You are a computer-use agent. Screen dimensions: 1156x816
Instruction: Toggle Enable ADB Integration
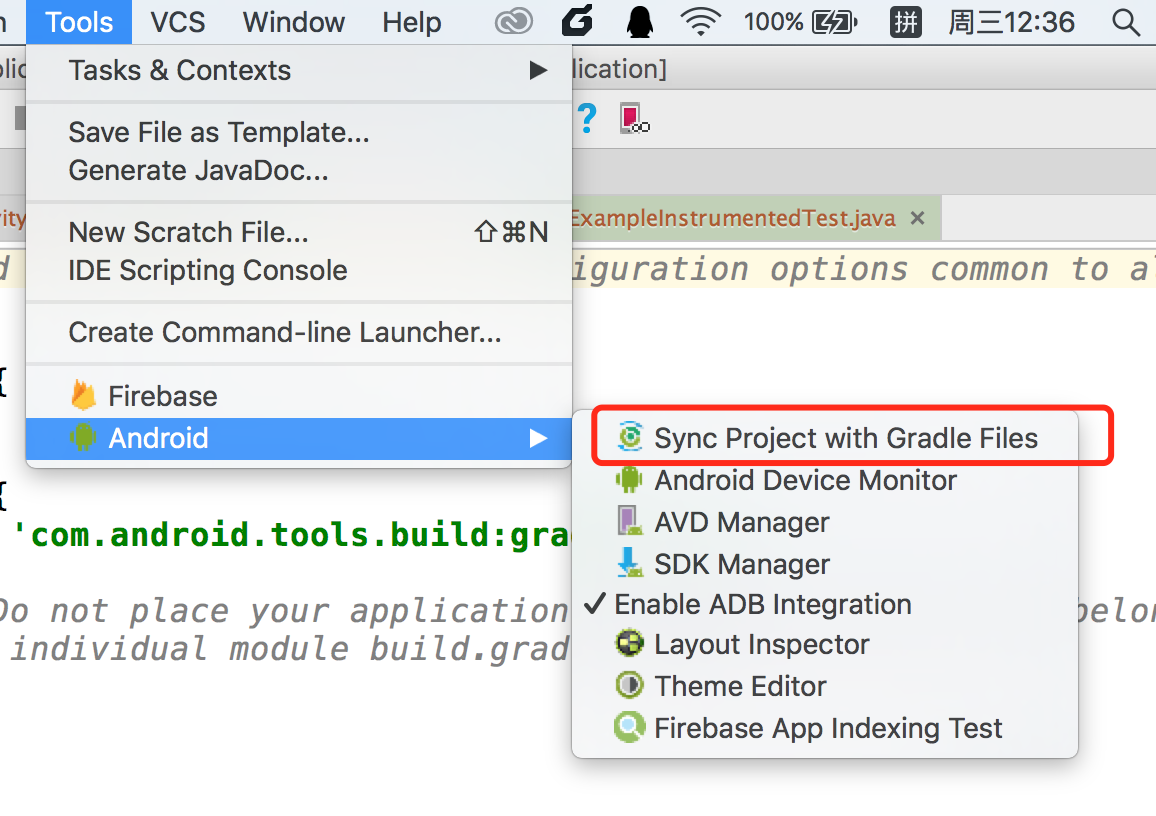tap(825, 604)
